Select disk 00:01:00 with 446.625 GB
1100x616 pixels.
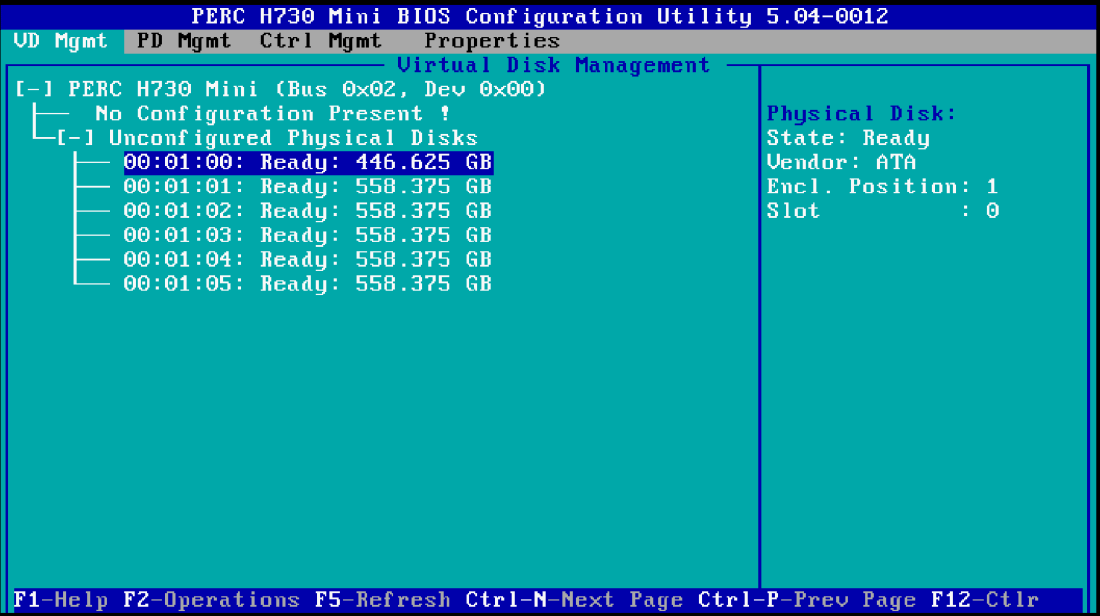307,163
